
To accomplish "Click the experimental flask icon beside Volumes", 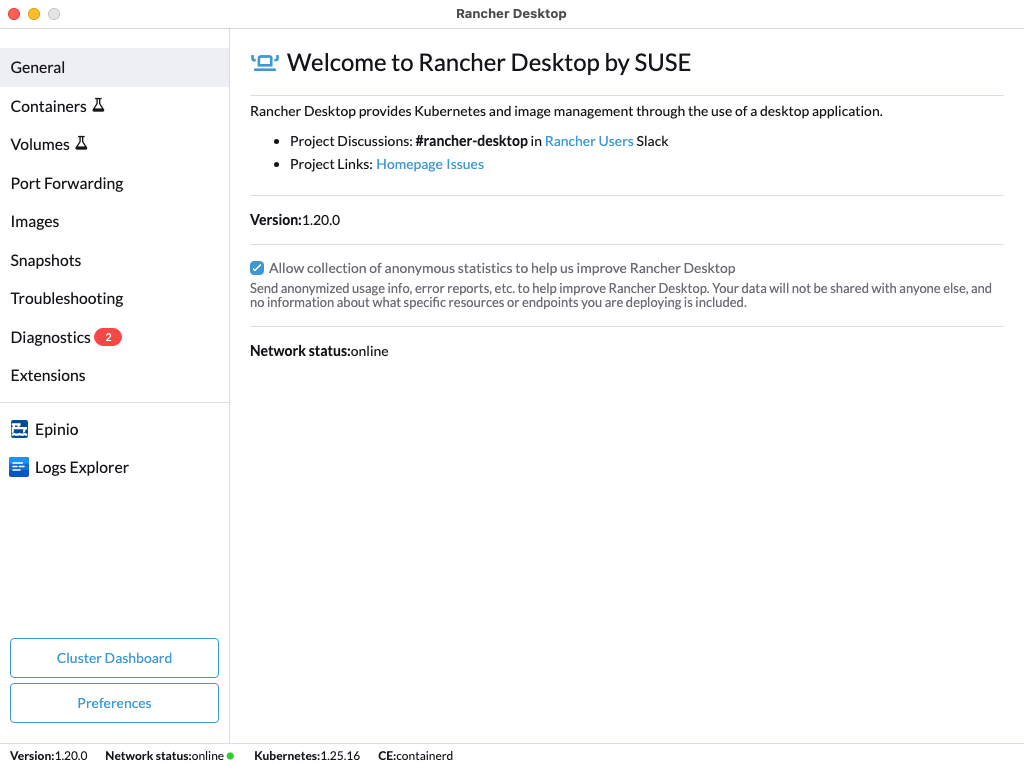I will coord(81,144).
